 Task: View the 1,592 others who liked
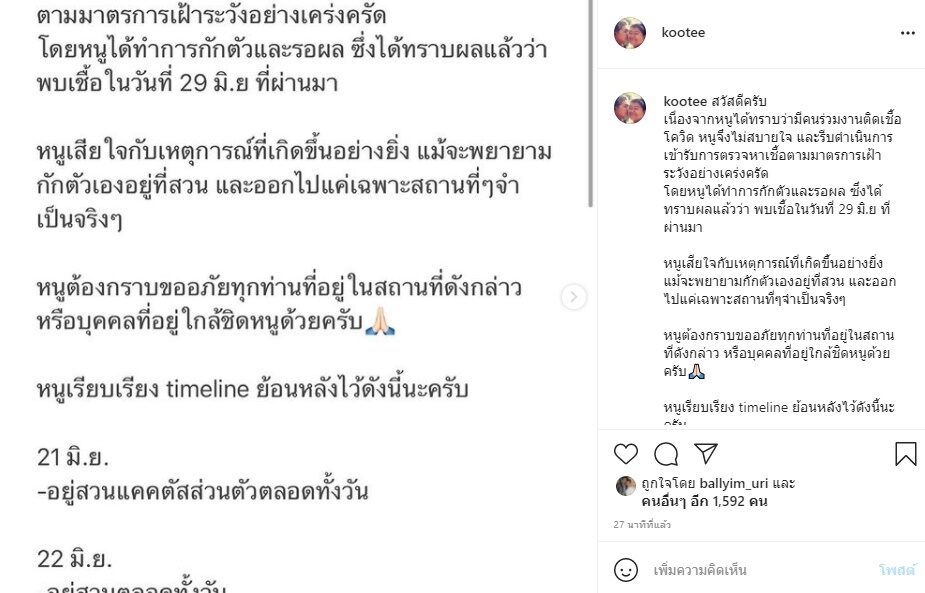pos(704,501)
